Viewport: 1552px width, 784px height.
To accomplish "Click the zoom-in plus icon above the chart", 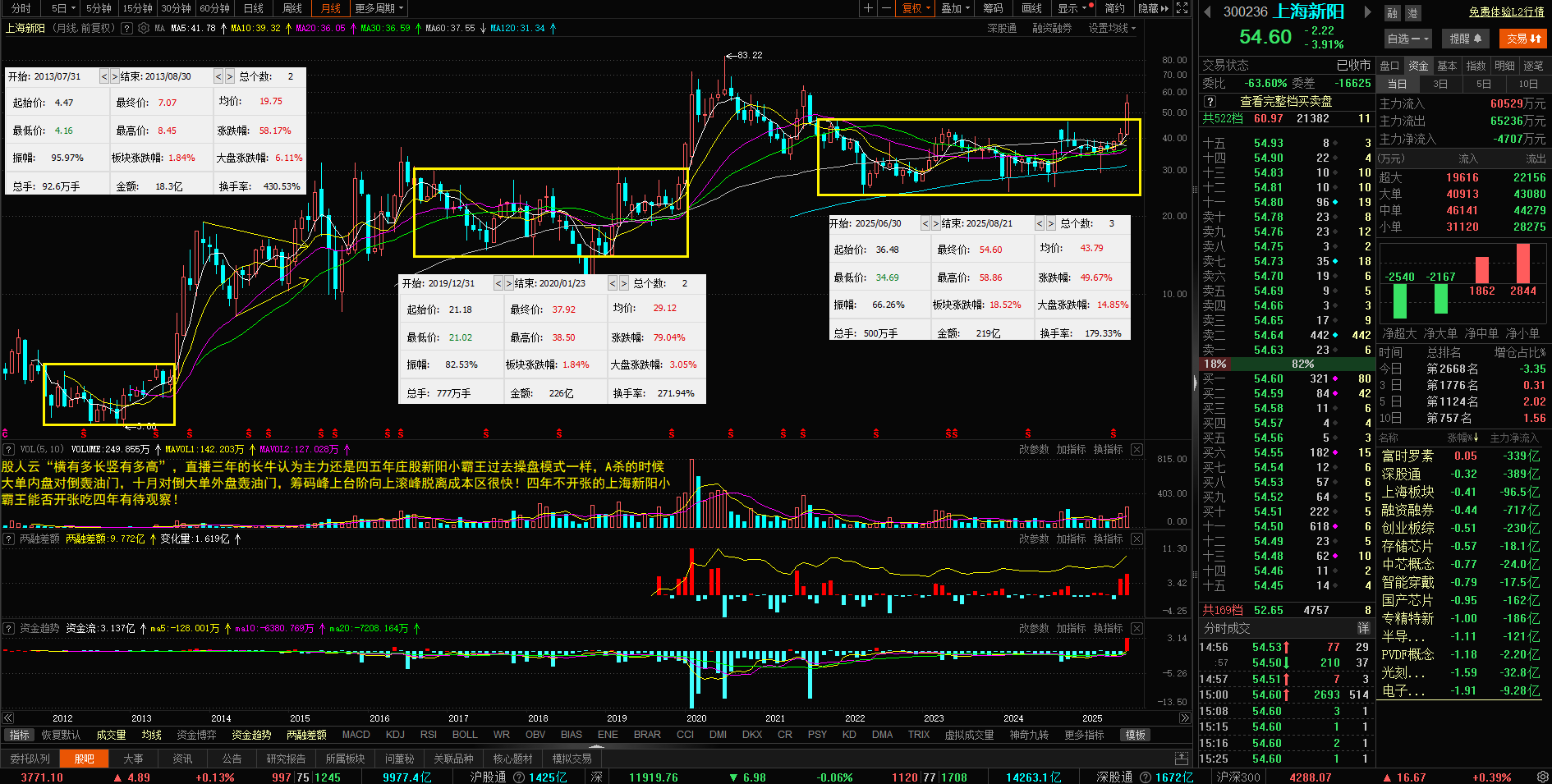I will tap(868, 8).
